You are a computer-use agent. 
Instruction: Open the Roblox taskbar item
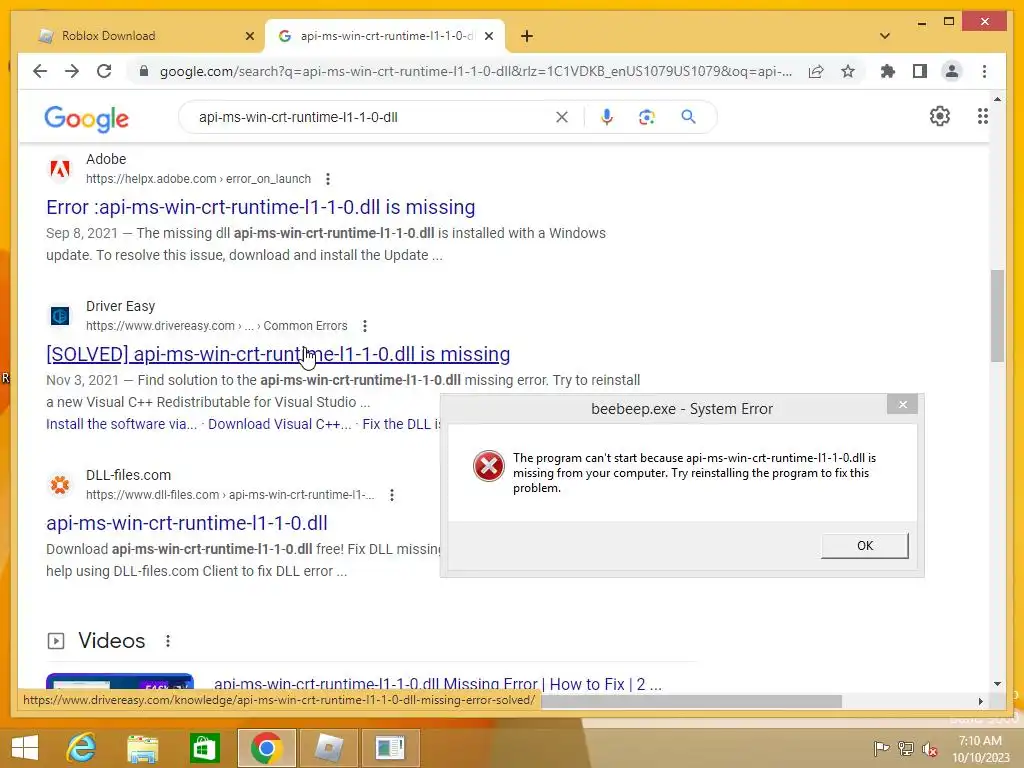[x=328, y=748]
